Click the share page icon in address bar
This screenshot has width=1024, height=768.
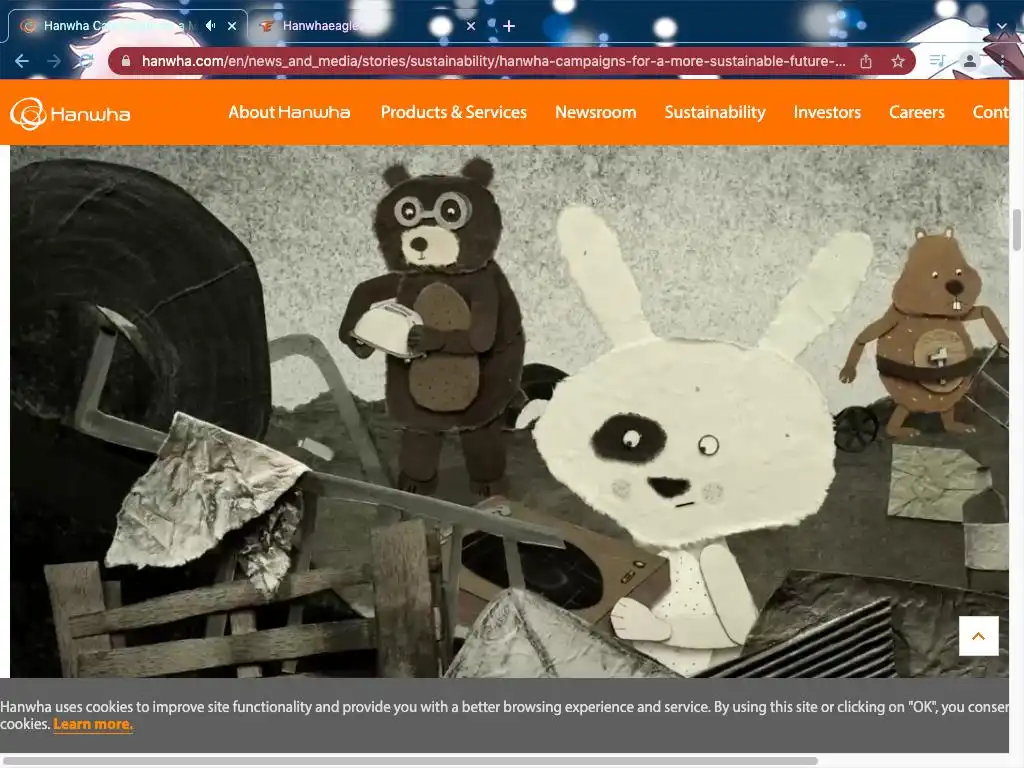[x=866, y=61]
